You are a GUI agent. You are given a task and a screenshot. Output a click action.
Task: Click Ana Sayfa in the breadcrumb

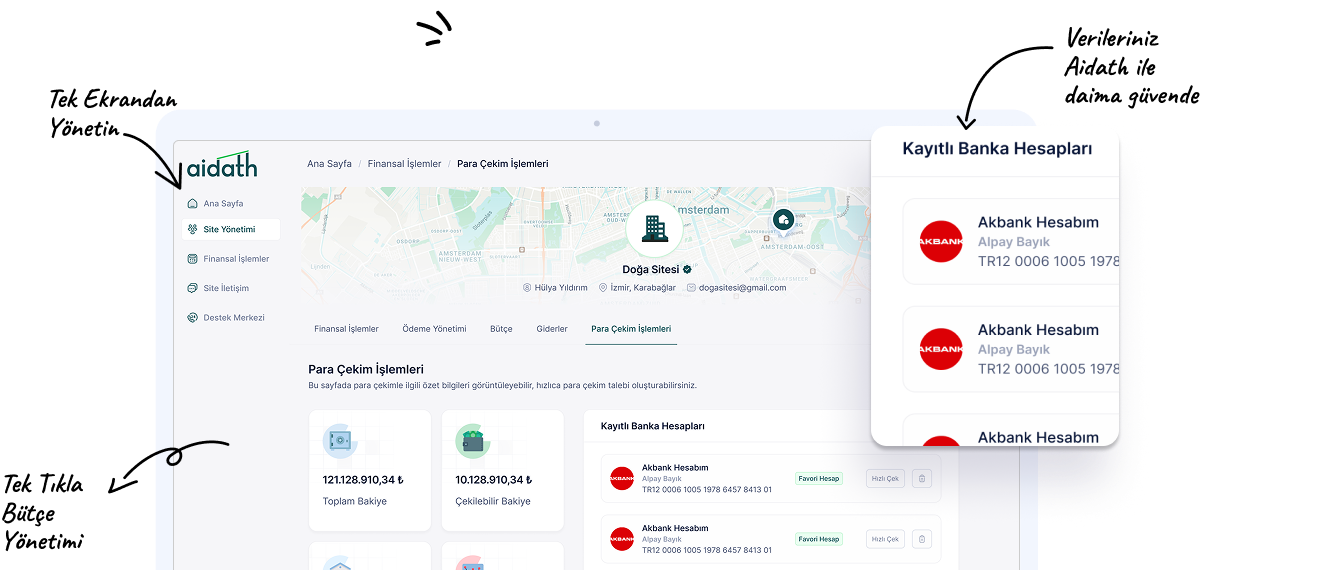[x=329, y=164]
